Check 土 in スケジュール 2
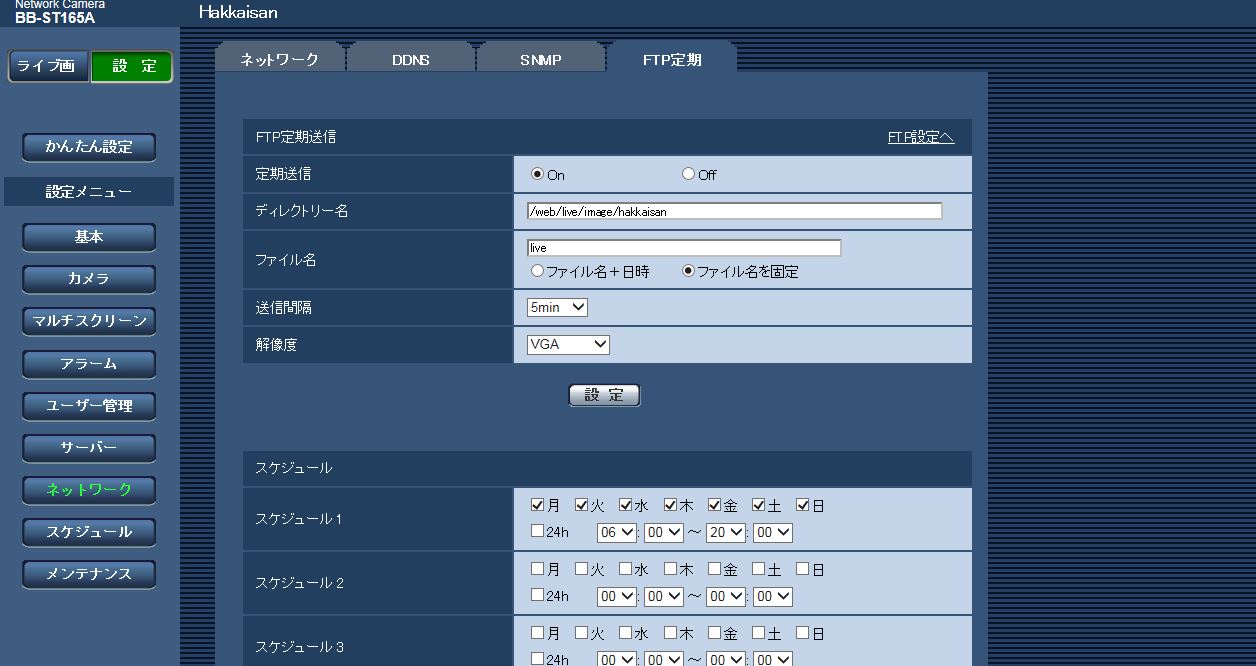 759,570
